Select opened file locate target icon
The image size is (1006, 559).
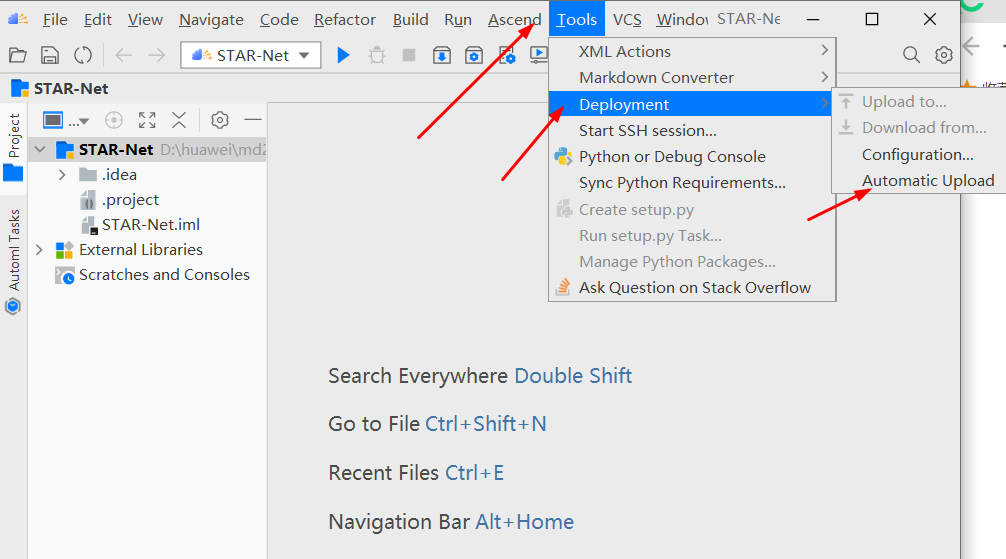tap(114, 120)
